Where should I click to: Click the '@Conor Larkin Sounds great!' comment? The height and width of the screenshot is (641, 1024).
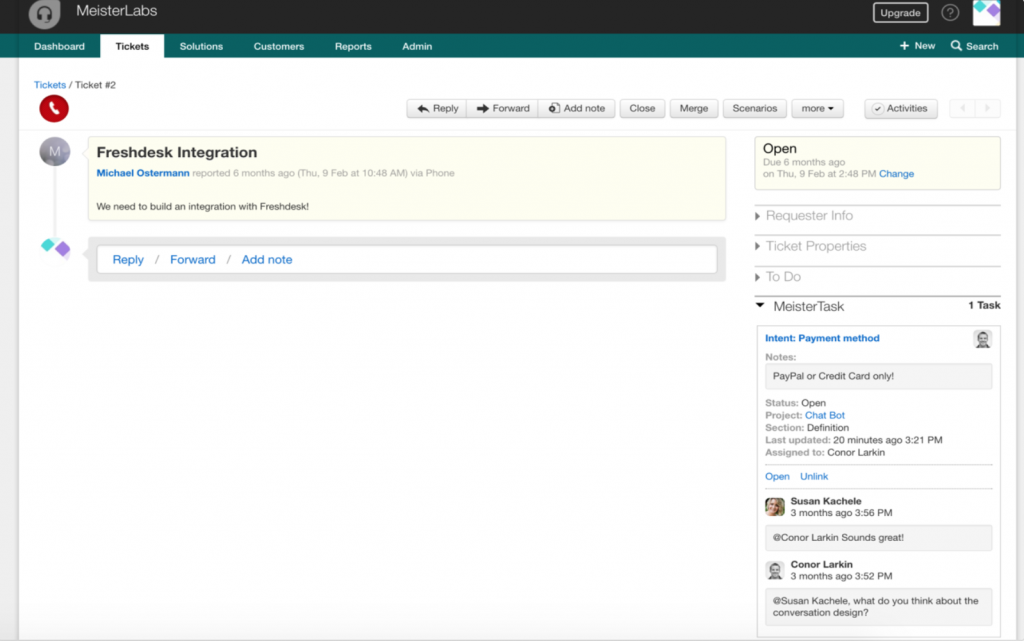pyautogui.click(x=878, y=538)
